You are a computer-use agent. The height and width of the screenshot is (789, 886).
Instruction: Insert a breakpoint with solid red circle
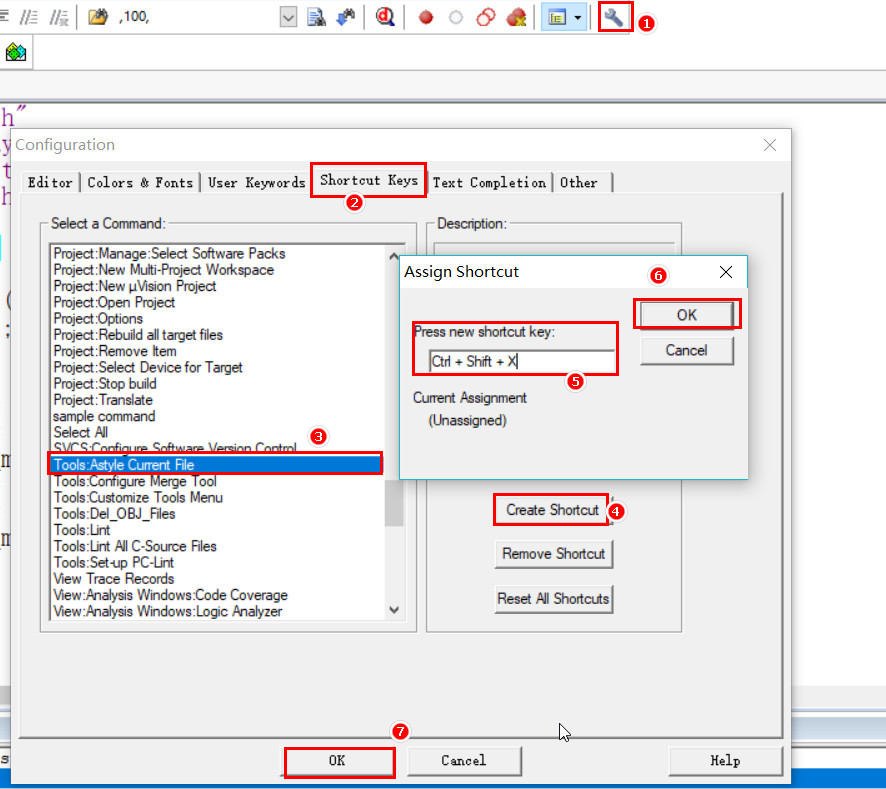(x=425, y=18)
